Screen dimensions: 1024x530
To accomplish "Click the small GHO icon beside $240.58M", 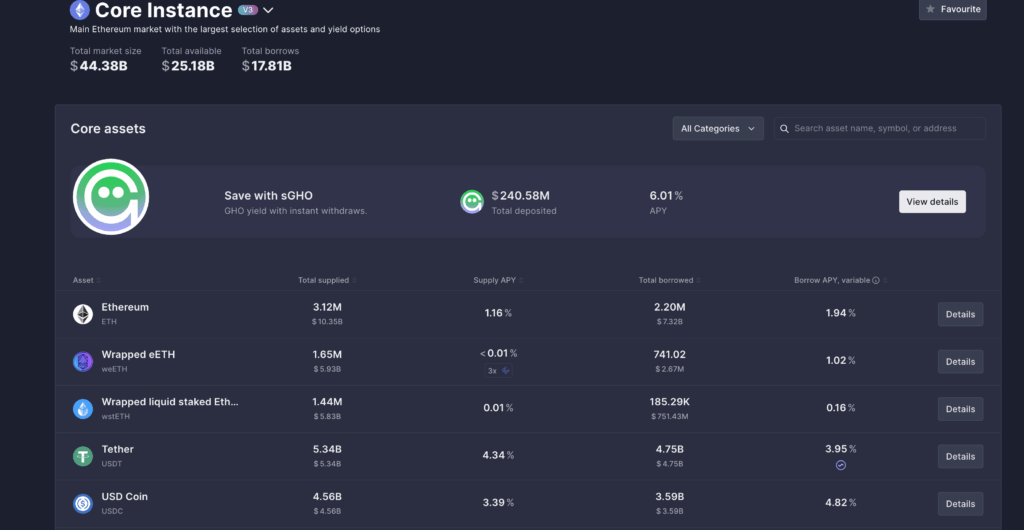I will (472, 202).
